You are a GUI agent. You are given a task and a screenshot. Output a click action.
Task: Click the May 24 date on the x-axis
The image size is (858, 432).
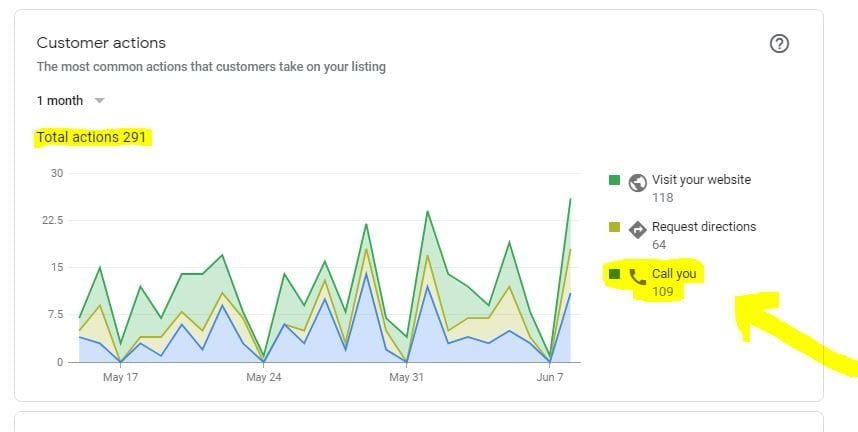pos(263,378)
